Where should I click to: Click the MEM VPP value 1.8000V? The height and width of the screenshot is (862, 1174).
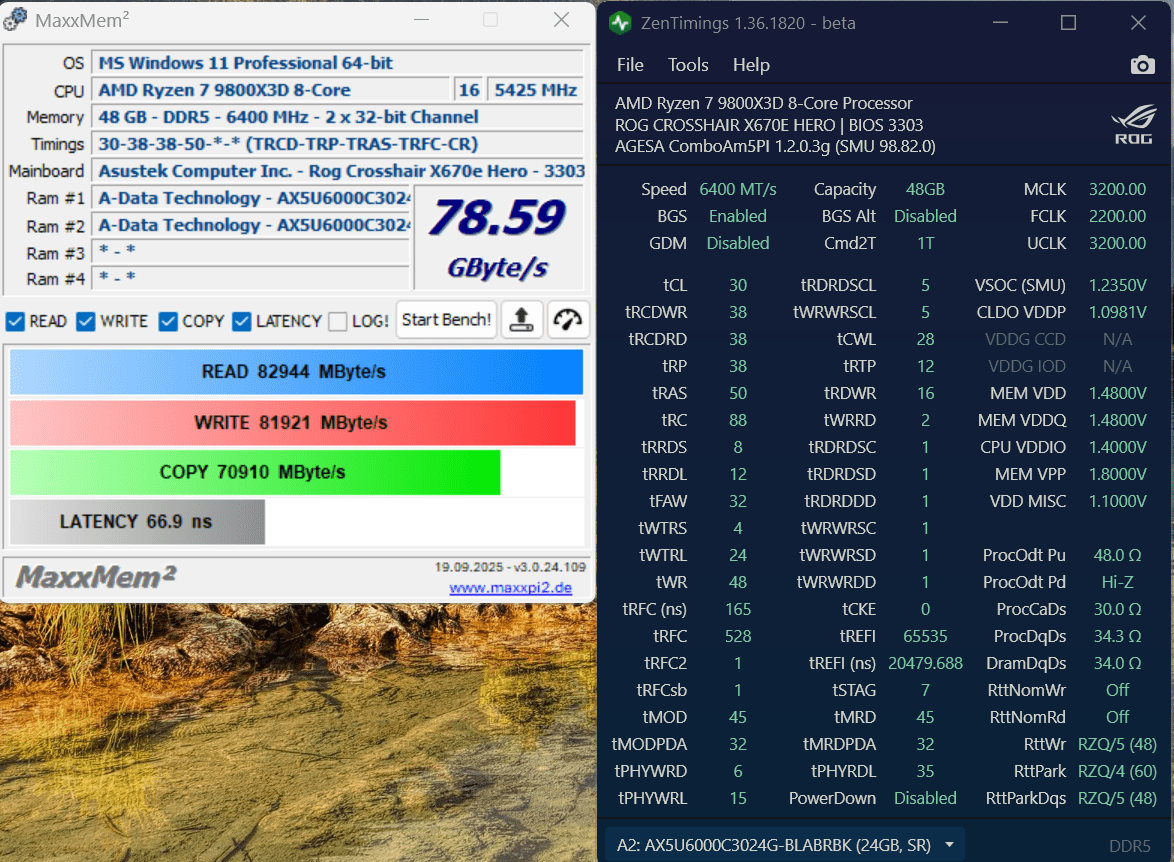coord(1117,474)
